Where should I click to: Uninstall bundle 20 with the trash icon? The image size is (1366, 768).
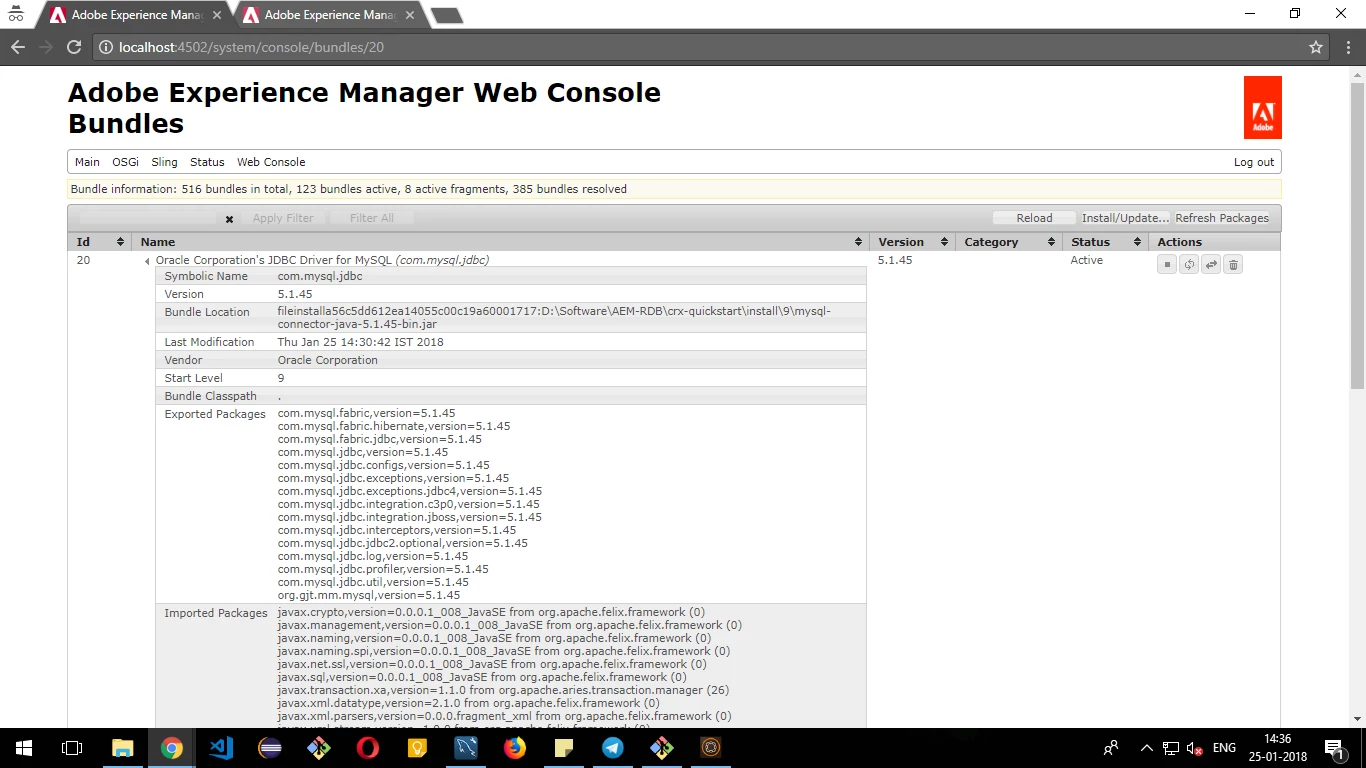coord(1233,264)
